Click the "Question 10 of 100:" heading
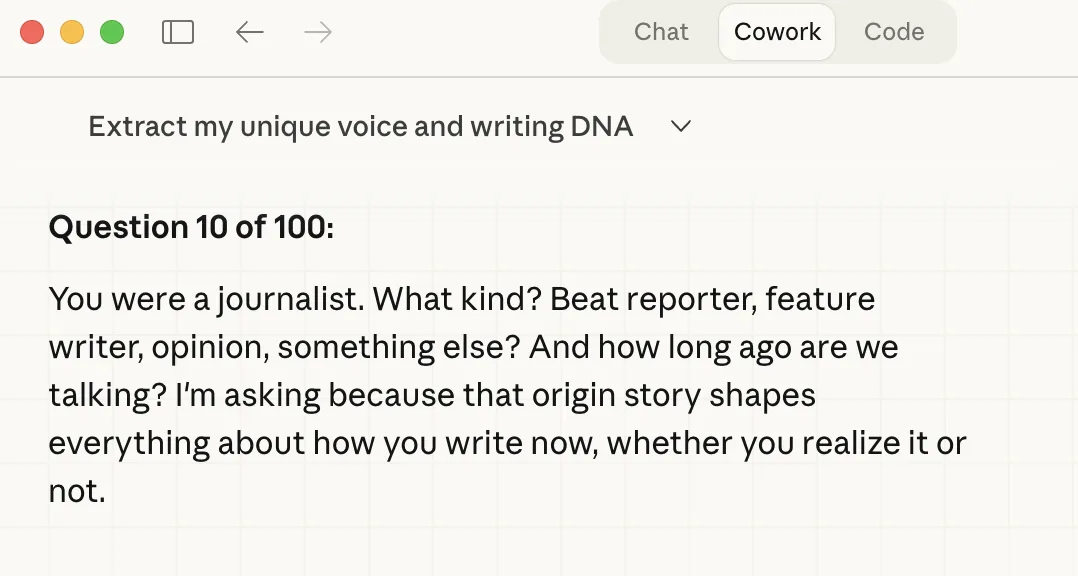 tap(191, 227)
